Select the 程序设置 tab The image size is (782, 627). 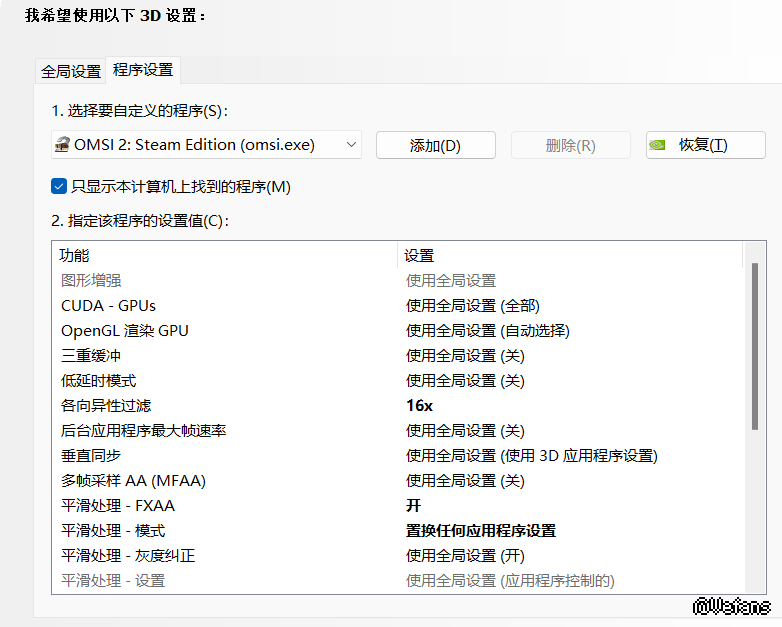143,70
